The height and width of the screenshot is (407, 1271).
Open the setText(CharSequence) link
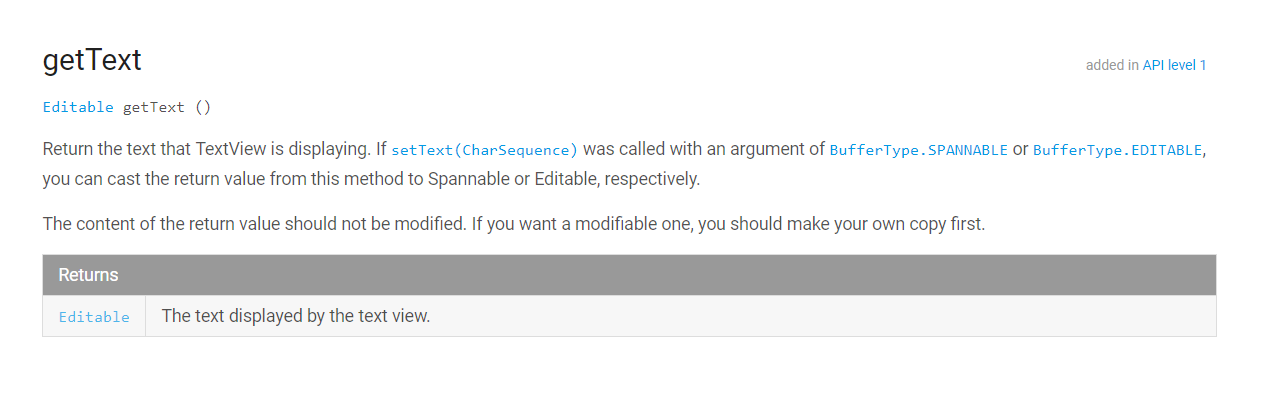pyautogui.click(x=484, y=150)
